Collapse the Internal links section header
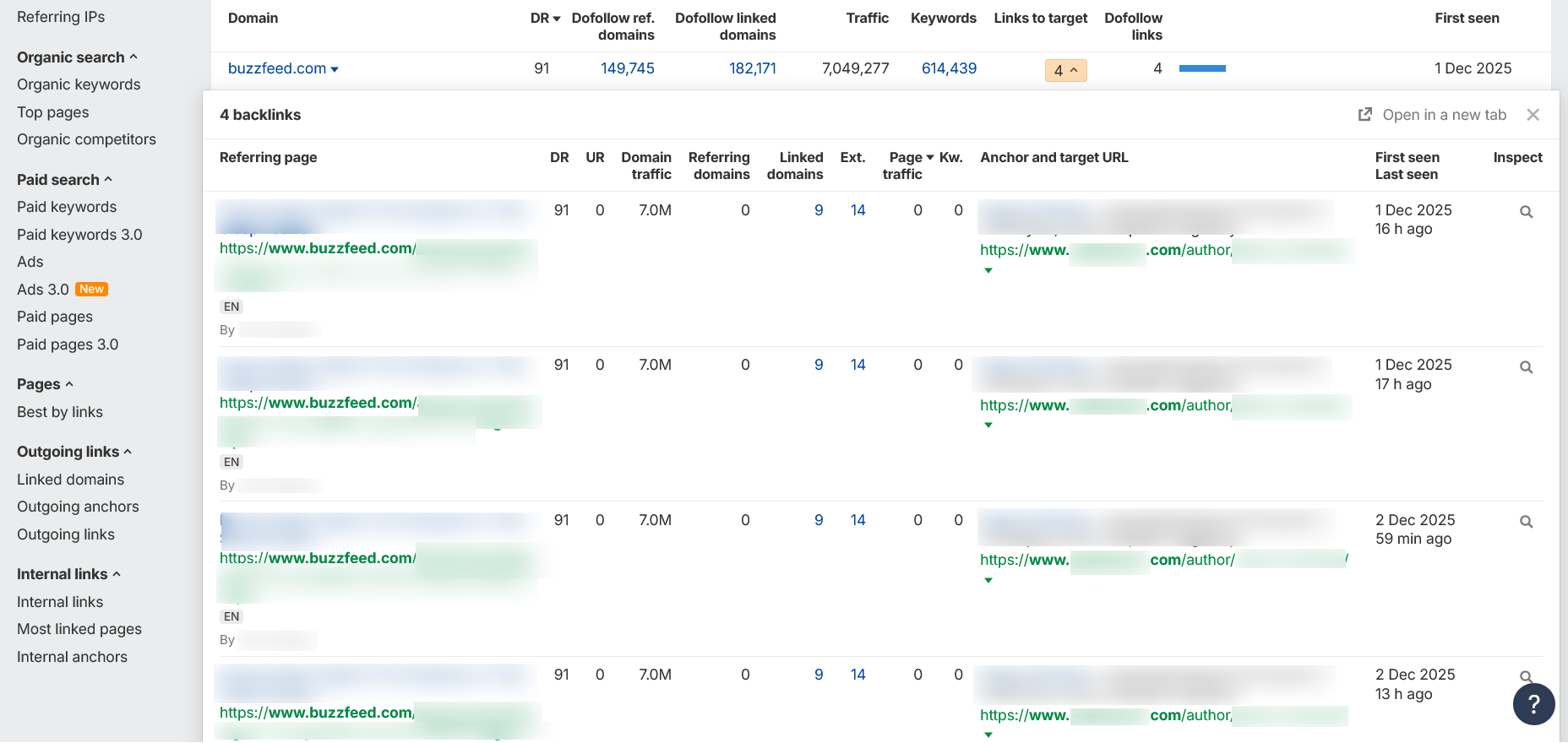 click(68, 574)
